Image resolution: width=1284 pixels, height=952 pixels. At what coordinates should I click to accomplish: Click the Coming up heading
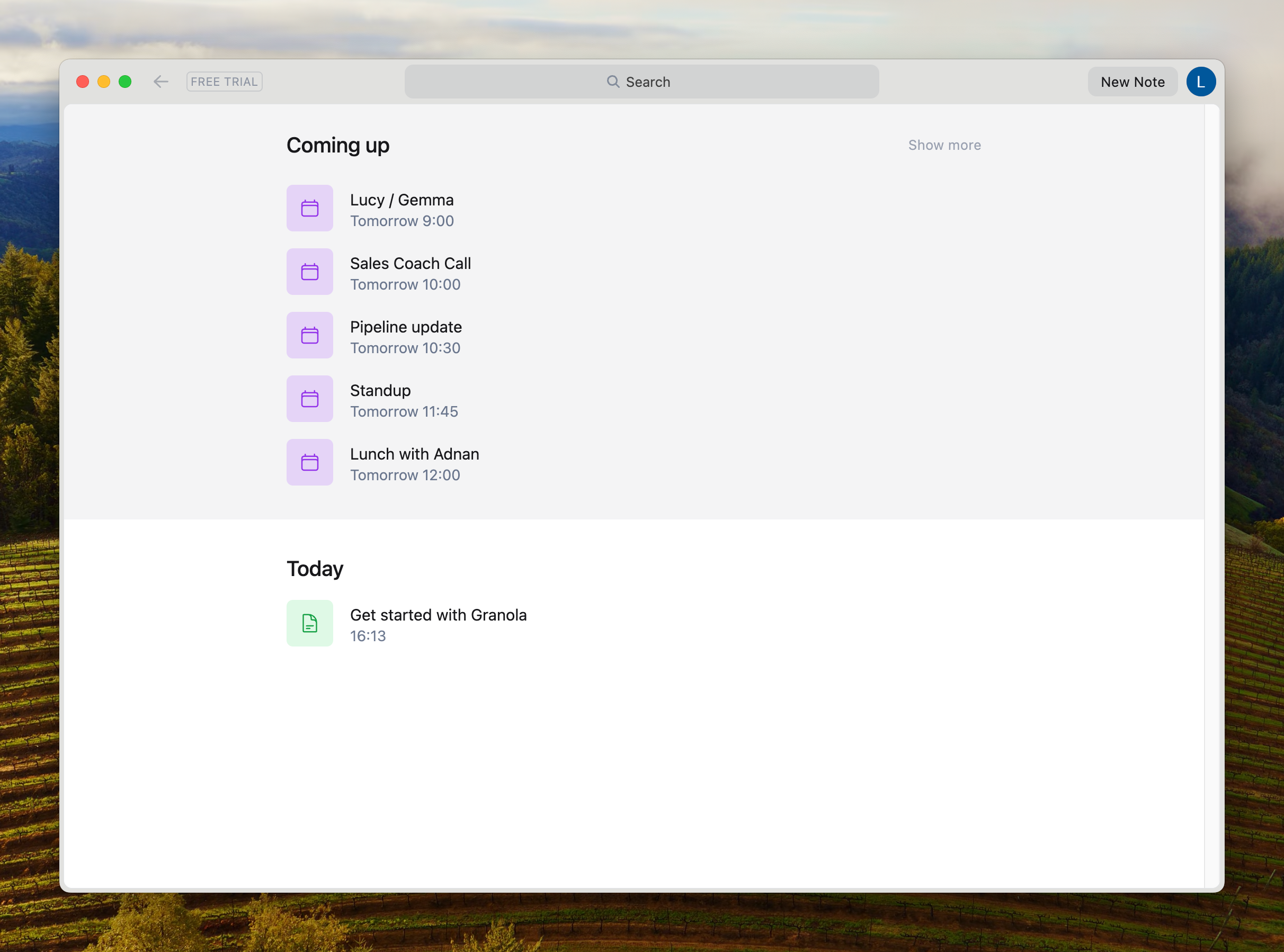point(338,146)
